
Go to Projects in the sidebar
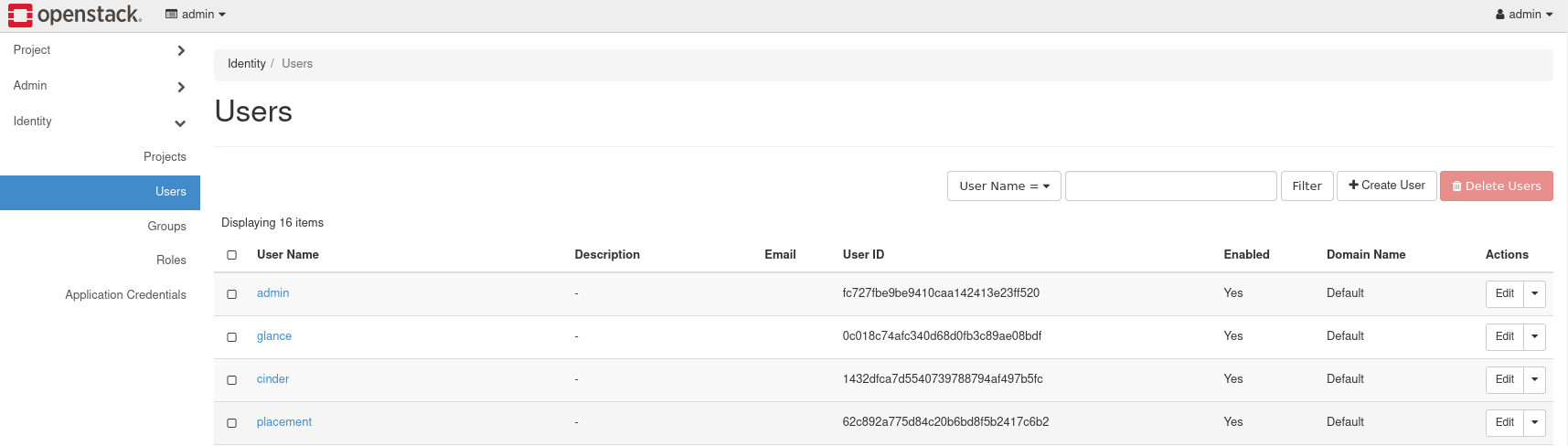pos(165,157)
